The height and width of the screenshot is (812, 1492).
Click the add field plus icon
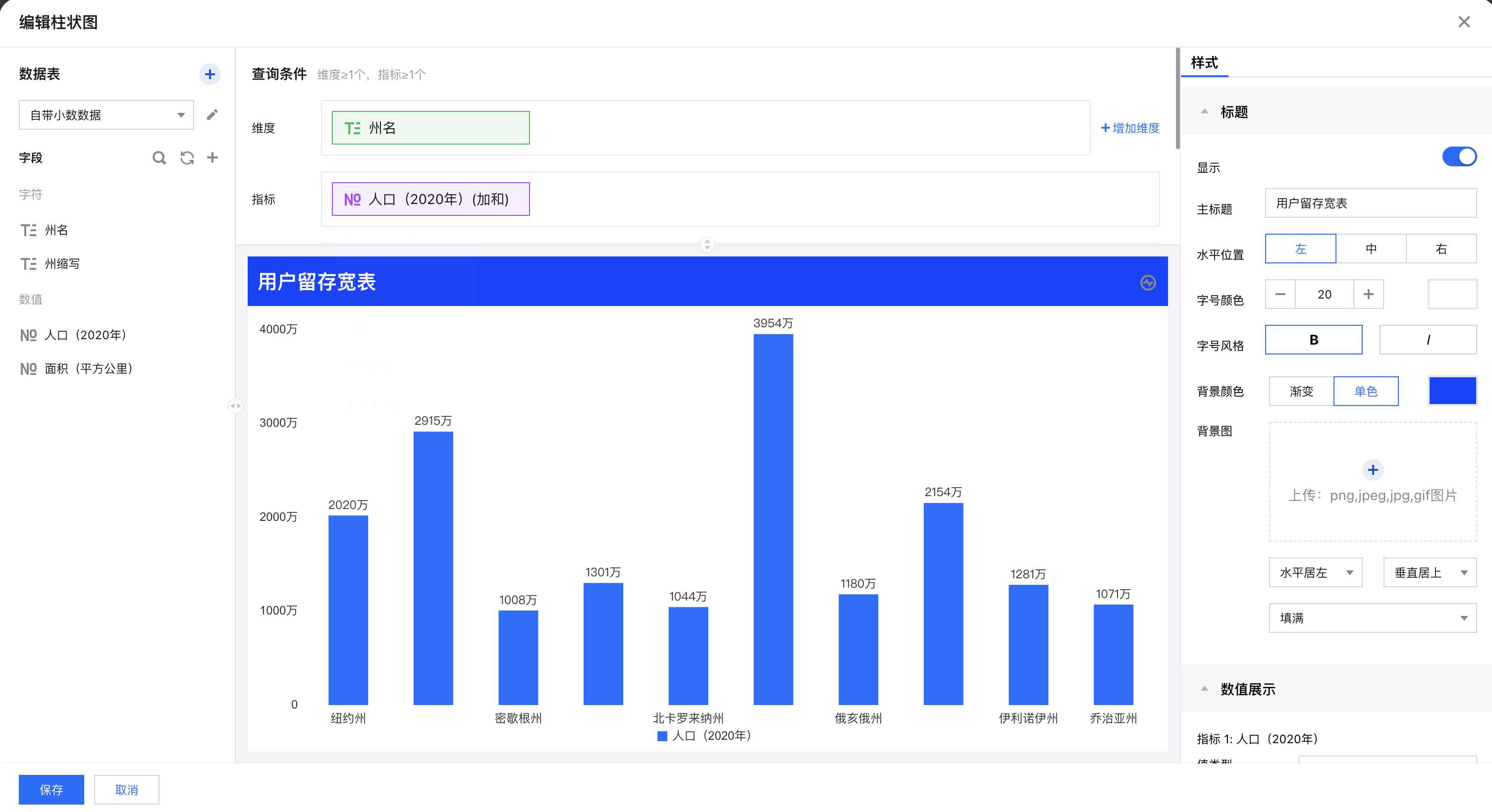coord(213,157)
